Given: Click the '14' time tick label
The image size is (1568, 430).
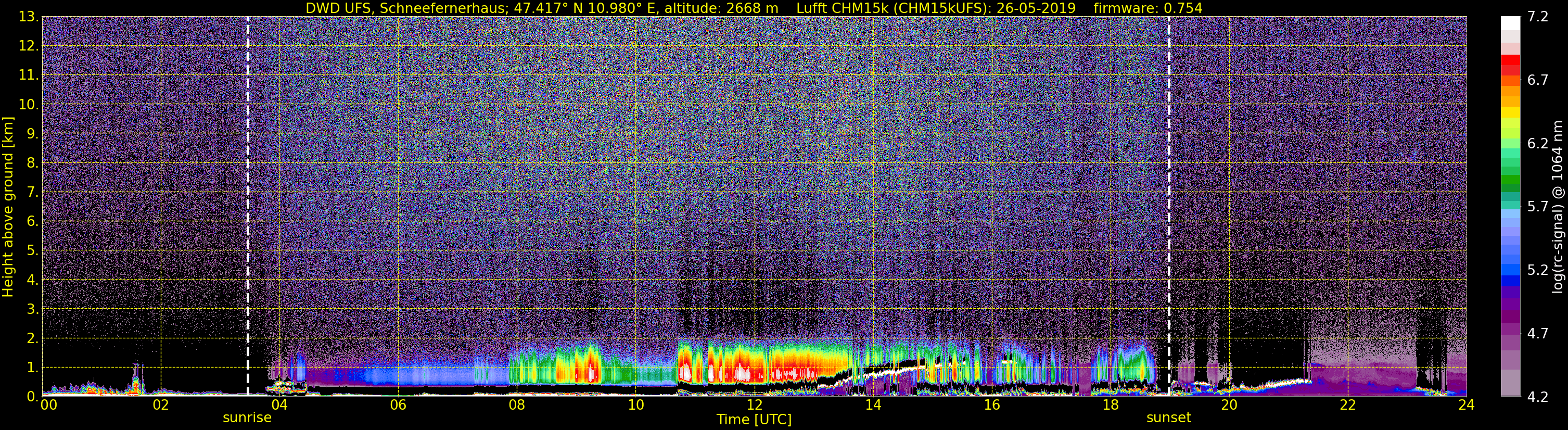Looking at the screenshot, I should [873, 405].
